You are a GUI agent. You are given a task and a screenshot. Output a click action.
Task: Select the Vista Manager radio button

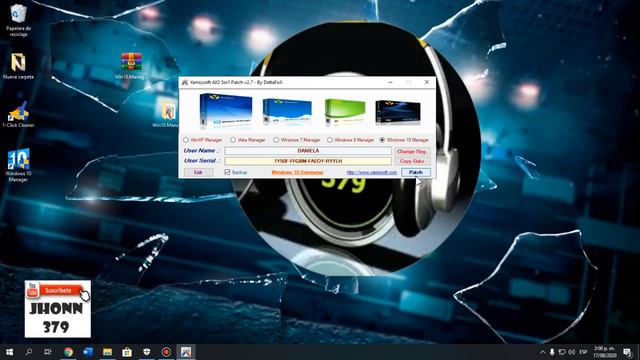pyautogui.click(x=233, y=140)
